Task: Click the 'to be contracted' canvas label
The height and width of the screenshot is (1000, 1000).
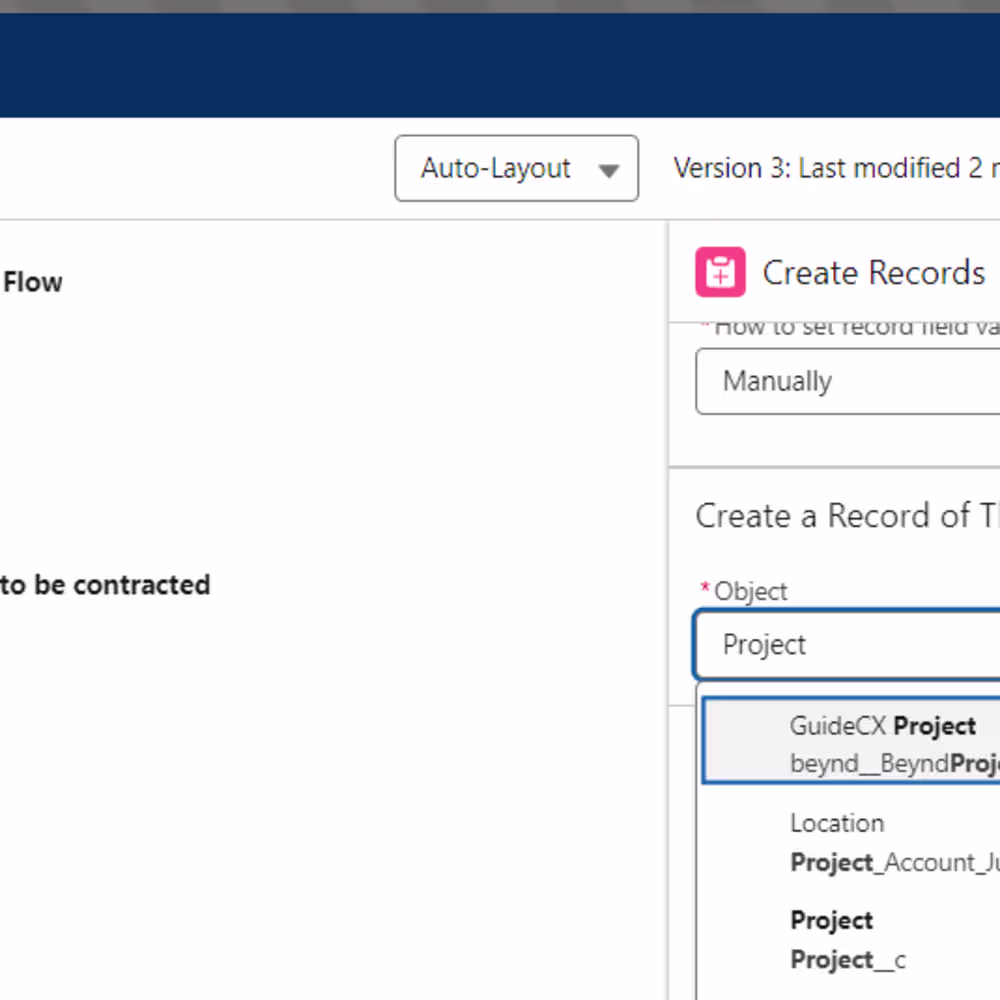Action: (x=105, y=585)
